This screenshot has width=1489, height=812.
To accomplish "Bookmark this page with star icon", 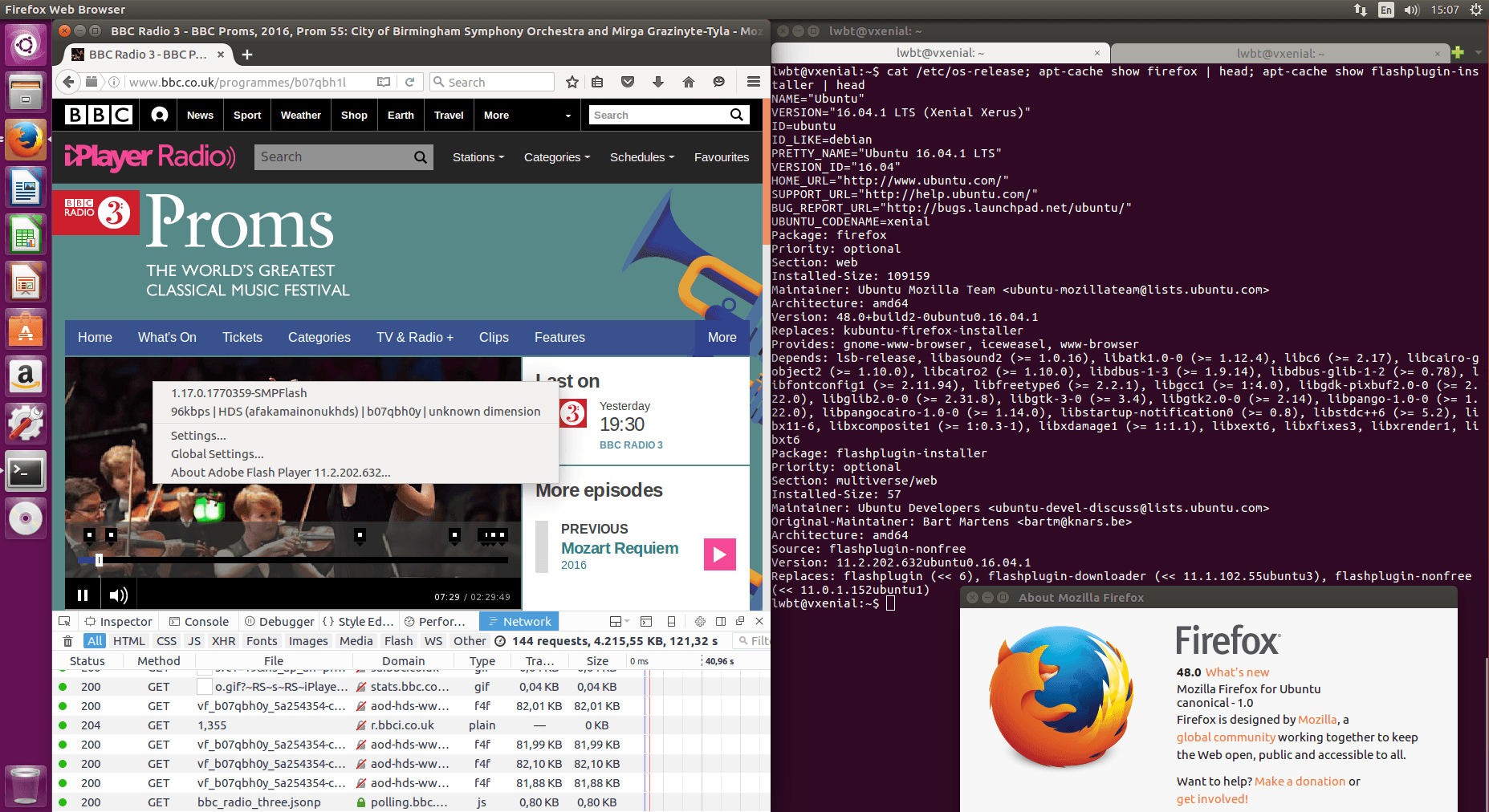I will [572, 82].
